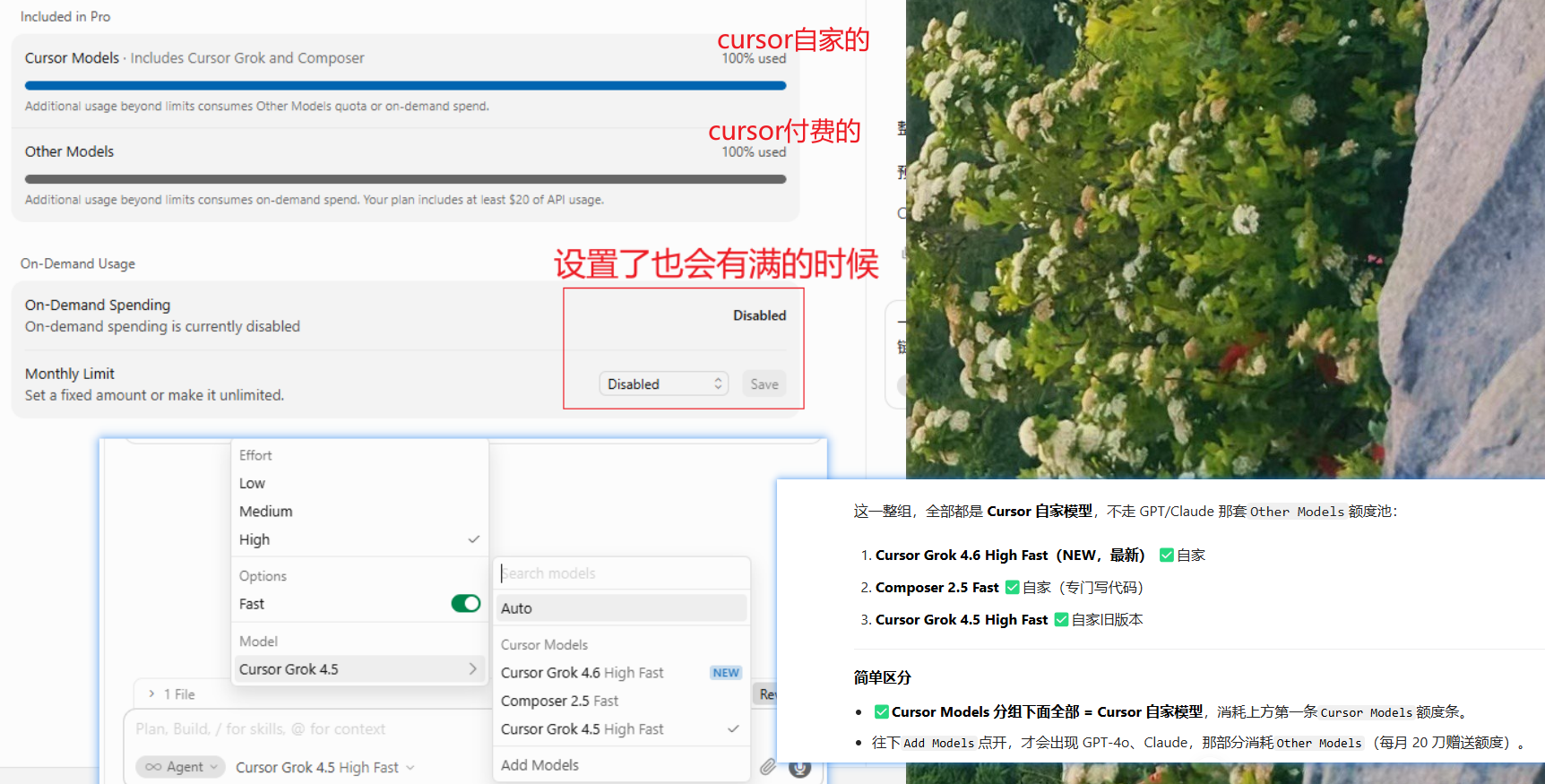
Task: Click the NEW badge beside Cursor Grok 4.6
Action: coord(726,673)
